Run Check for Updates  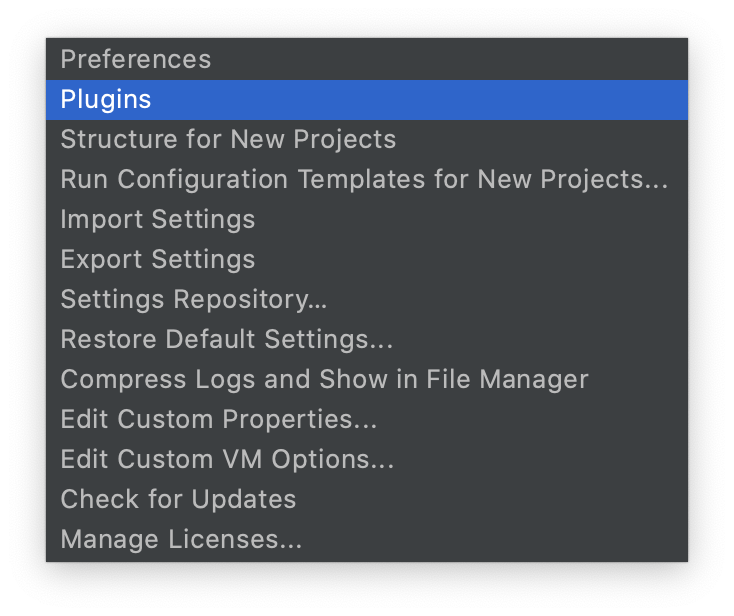click(x=178, y=499)
